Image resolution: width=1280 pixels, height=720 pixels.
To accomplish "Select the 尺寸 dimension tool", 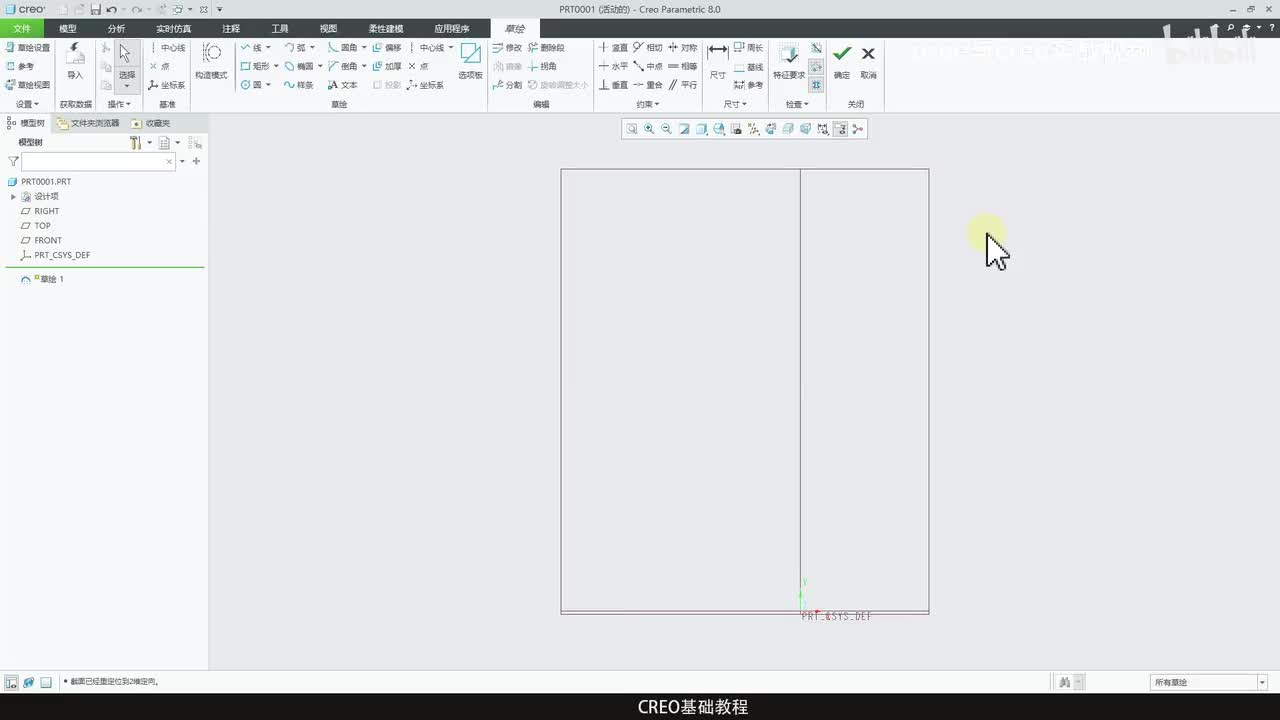I will point(717,60).
